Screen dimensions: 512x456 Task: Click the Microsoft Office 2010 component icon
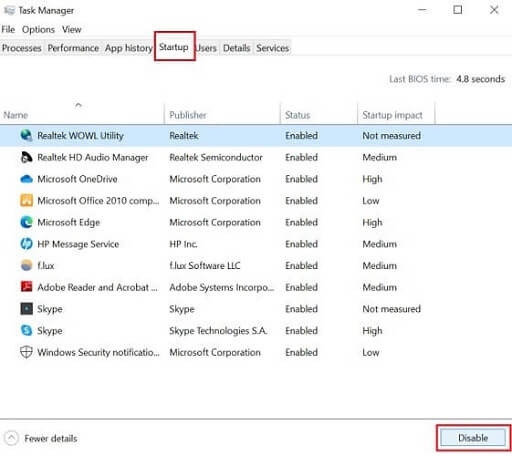[x=26, y=201]
